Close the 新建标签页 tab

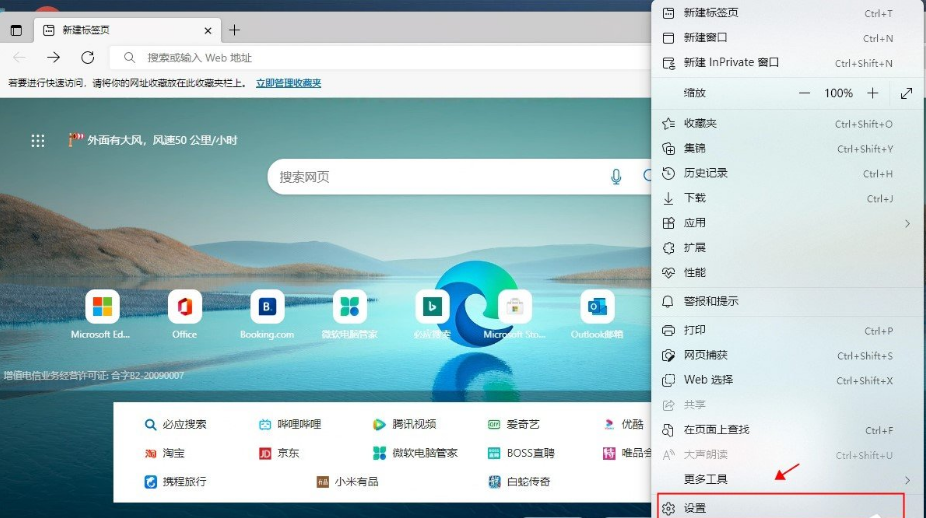208,30
